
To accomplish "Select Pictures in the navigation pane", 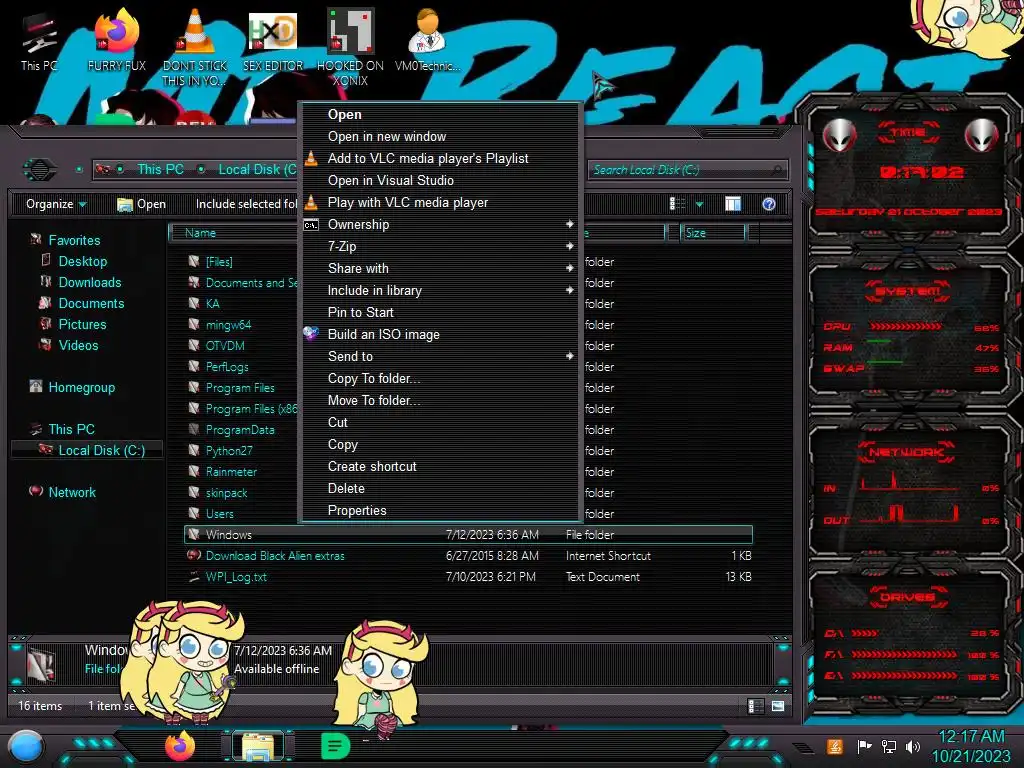I will tap(82, 324).
